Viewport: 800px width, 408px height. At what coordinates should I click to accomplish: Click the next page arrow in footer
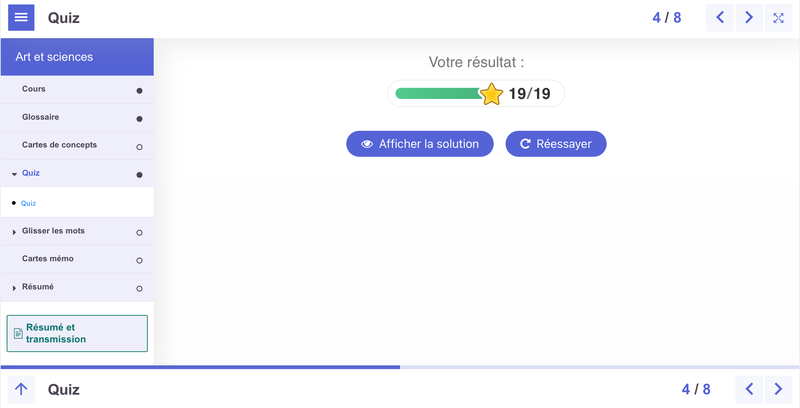click(x=778, y=389)
